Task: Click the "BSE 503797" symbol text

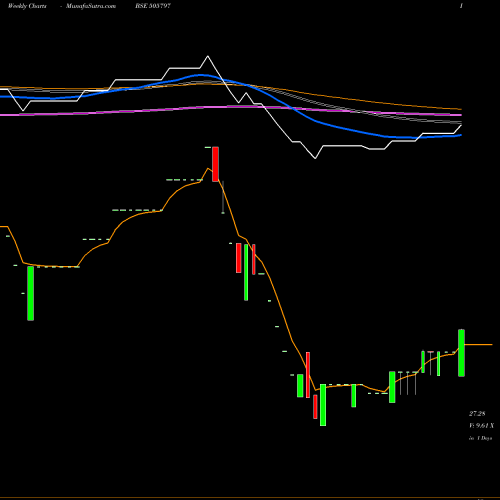Action: 153,6
